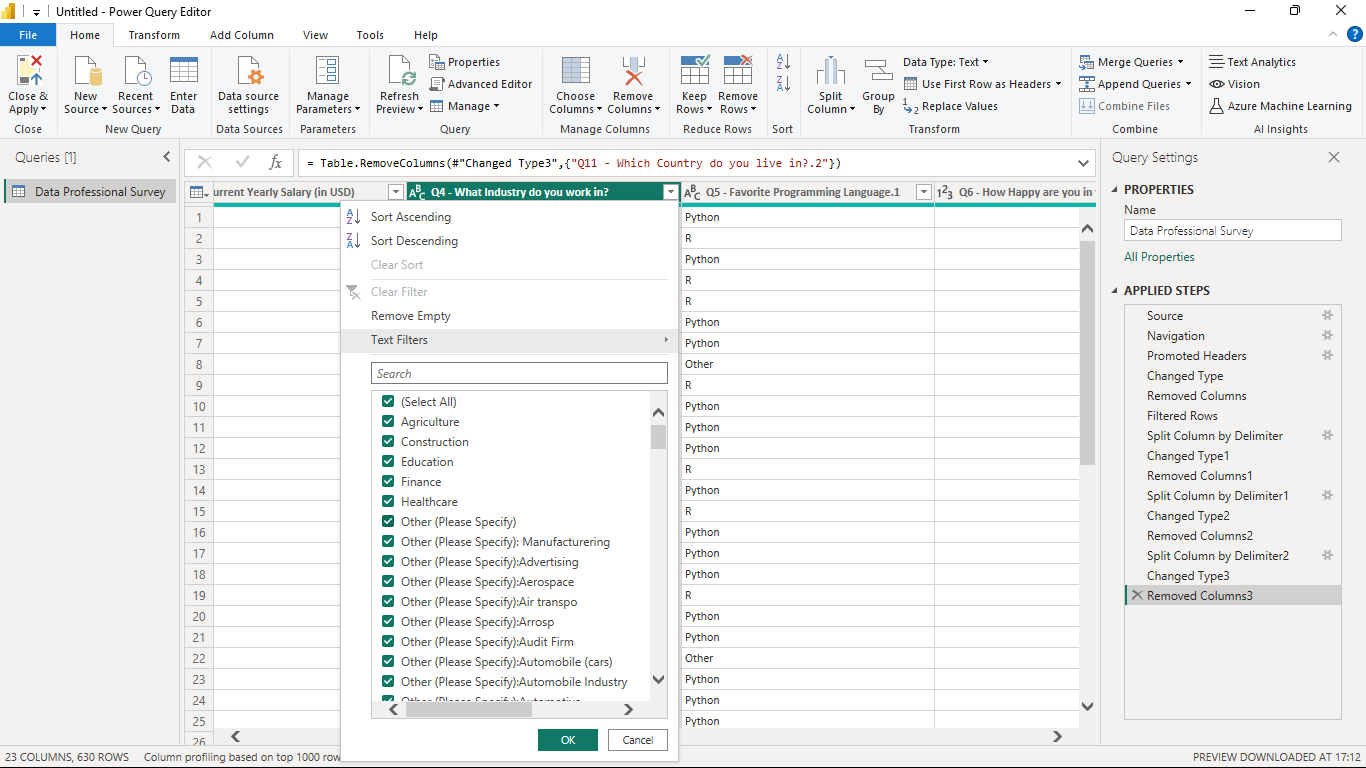Open Current Yearly Salary column filter dropdown
Image resolution: width=1366 pixels, height=768 pixels.
[x=395, y=192]
